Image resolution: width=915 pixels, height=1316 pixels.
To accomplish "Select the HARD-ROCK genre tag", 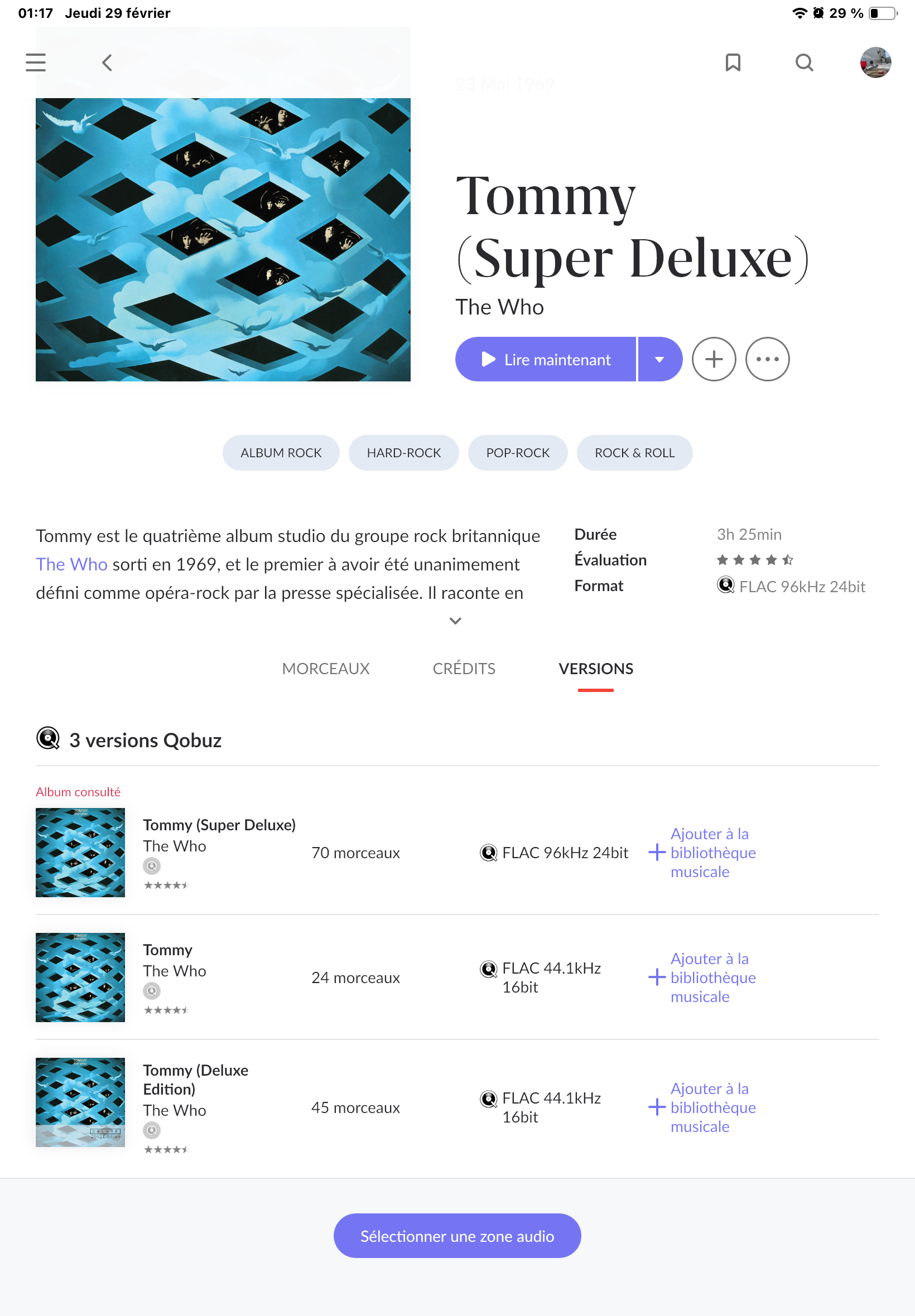I will click(x=403, y=453).
